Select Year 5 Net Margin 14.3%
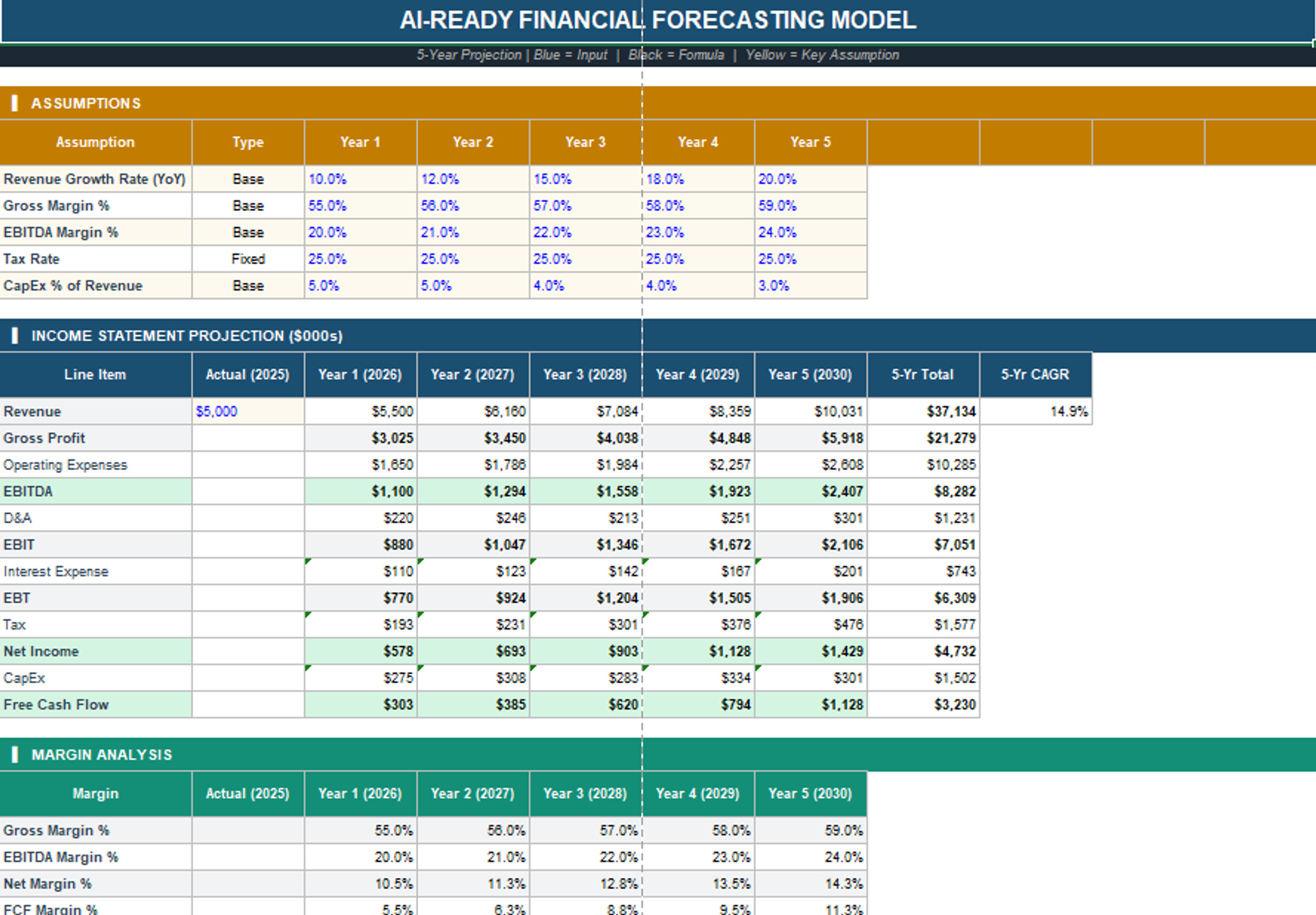The width and height of the screenshot is (1316, 915). click(810, 884)
